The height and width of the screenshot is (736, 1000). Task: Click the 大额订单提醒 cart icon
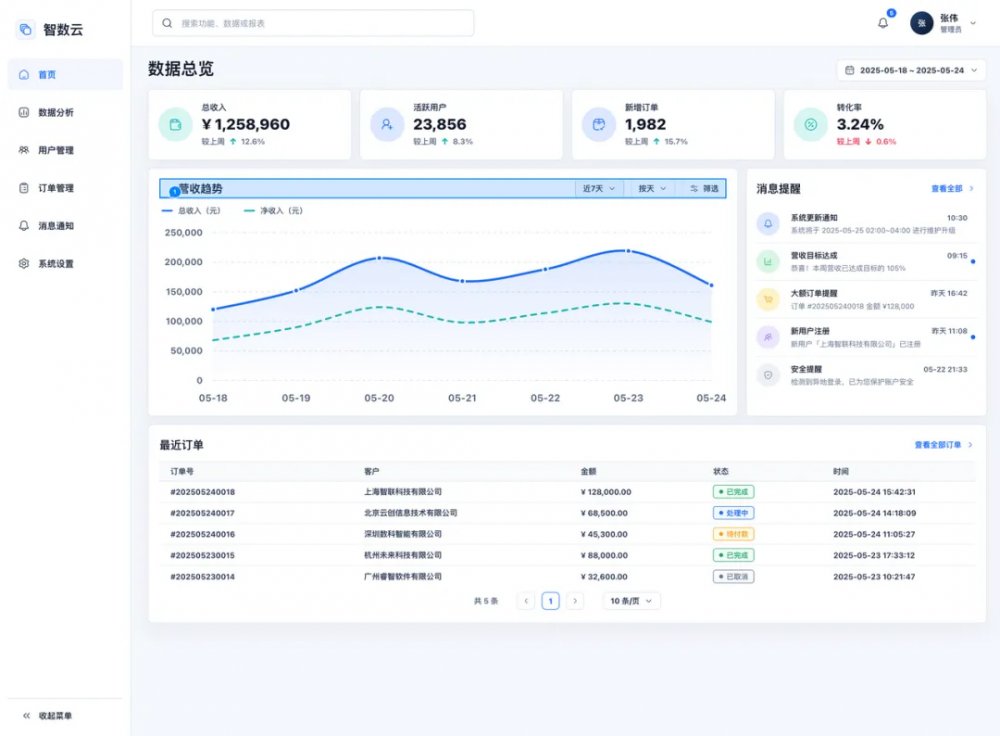click(768, 299)
